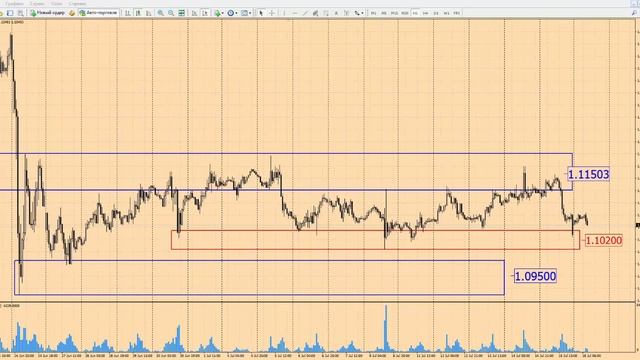Screen dimensions: 640x360
Task: Select the horizontal line drawing tool
Action: (x=295, y=13)
